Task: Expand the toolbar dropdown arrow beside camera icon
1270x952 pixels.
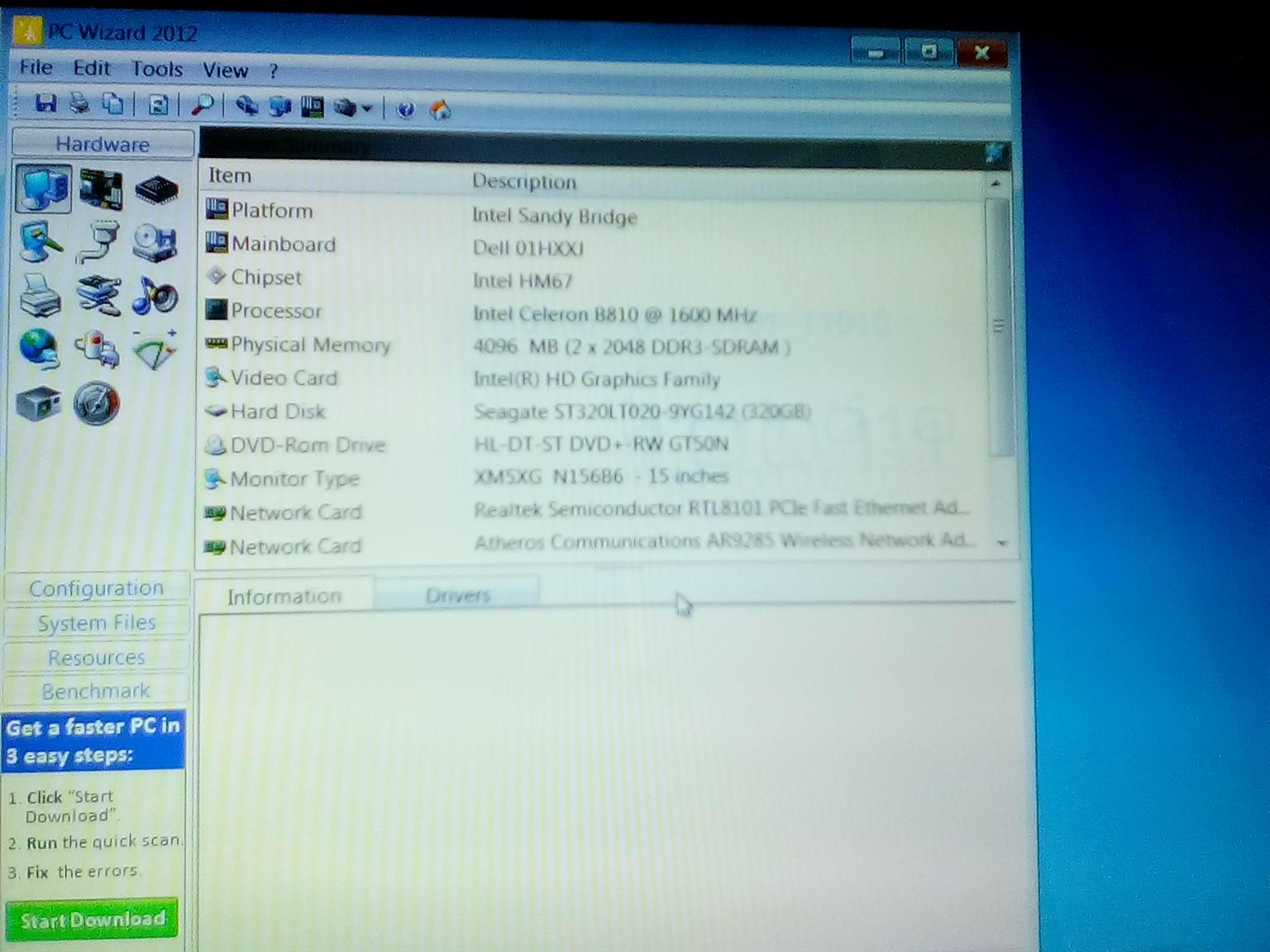Action: [367, 108]
